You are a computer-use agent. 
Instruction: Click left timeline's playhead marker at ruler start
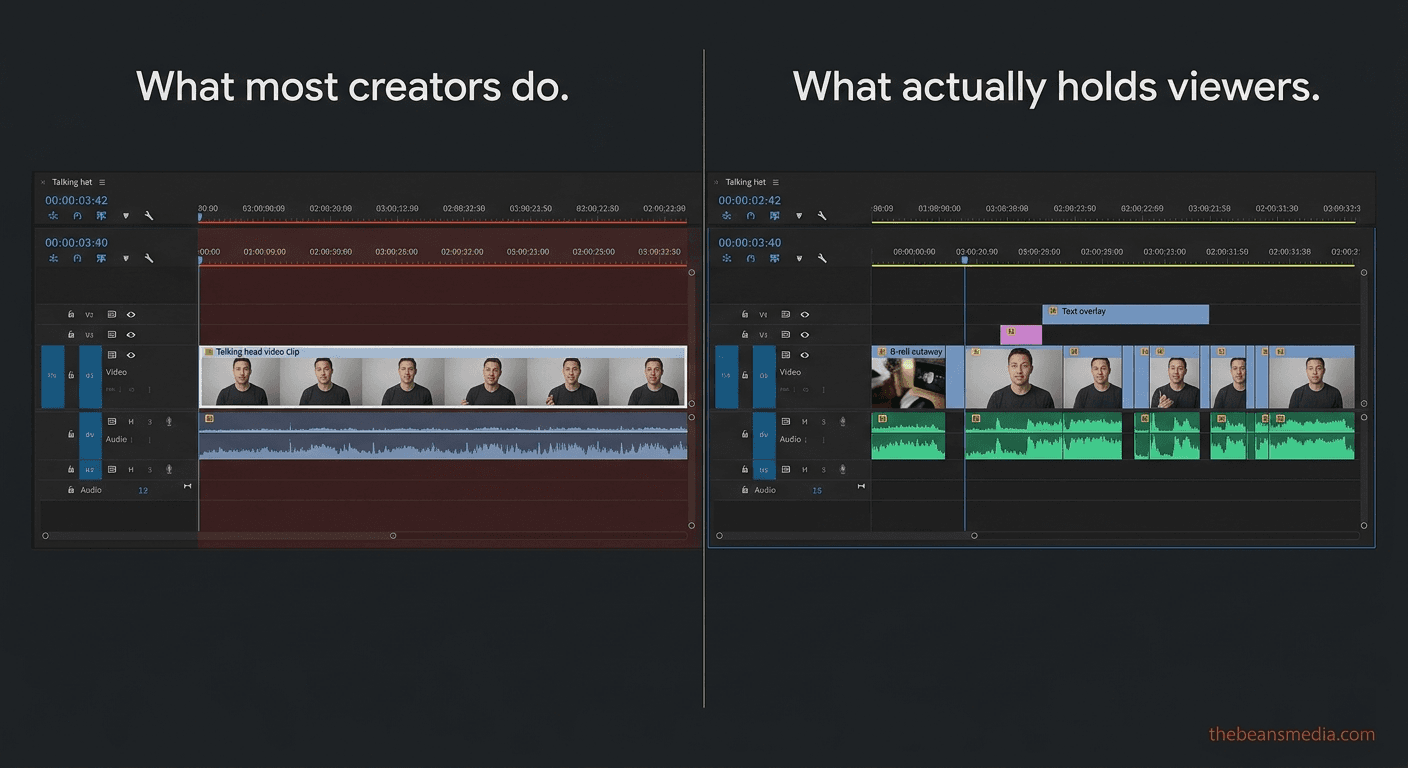(199, 260)
